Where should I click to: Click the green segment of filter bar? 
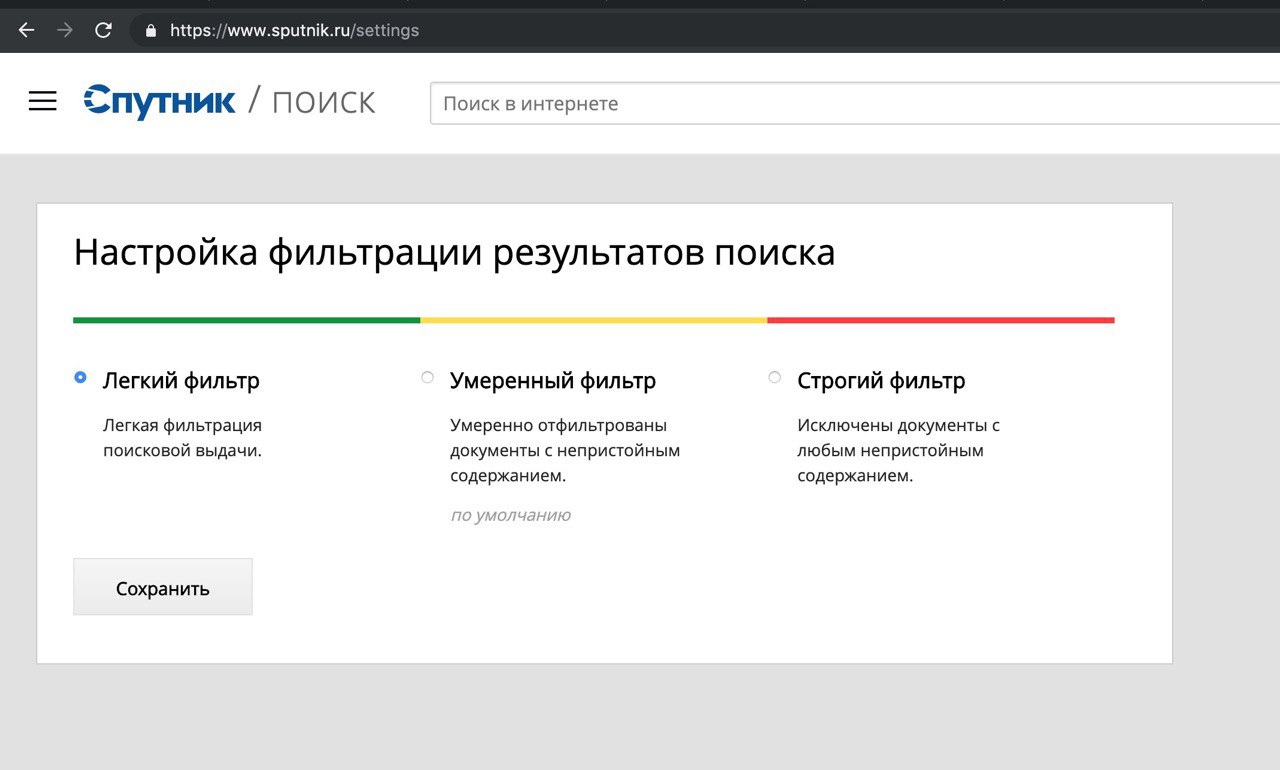[247, 320]
